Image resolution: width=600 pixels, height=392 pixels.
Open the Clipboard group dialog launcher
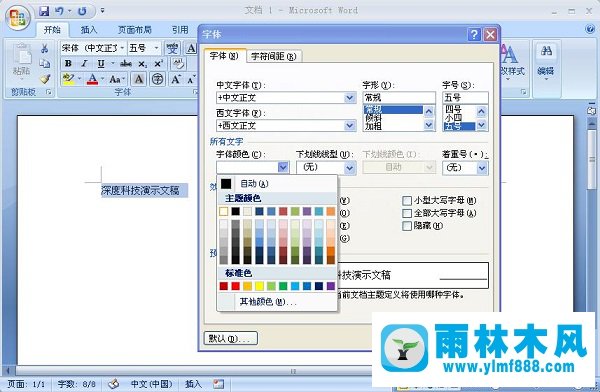[x=49, y=92]
